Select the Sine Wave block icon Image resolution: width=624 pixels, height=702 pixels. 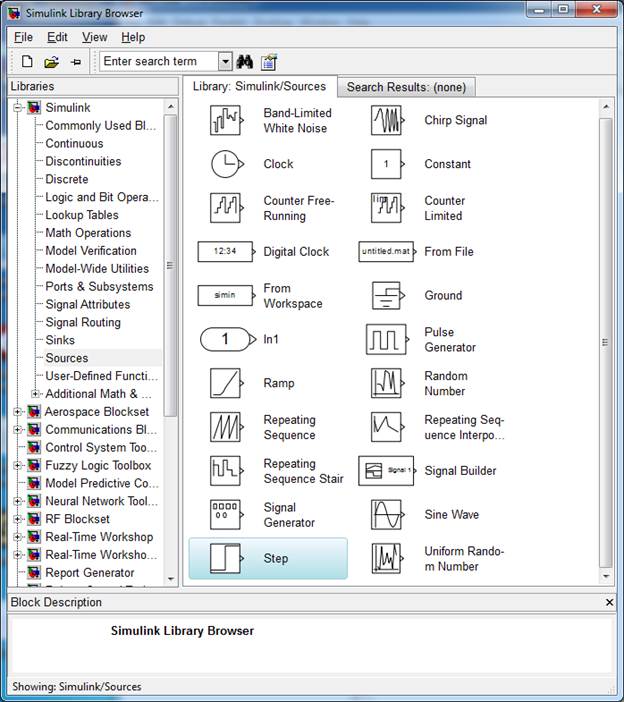[388, 515]
